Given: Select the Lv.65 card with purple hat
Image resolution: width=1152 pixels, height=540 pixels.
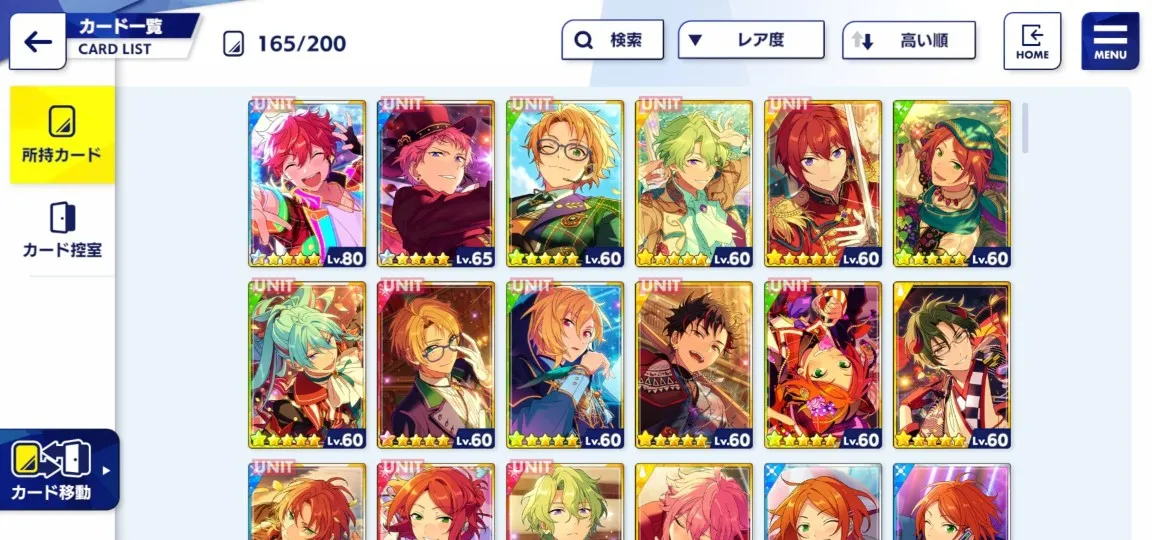Looking at the screenshot, I should point(436,184).
